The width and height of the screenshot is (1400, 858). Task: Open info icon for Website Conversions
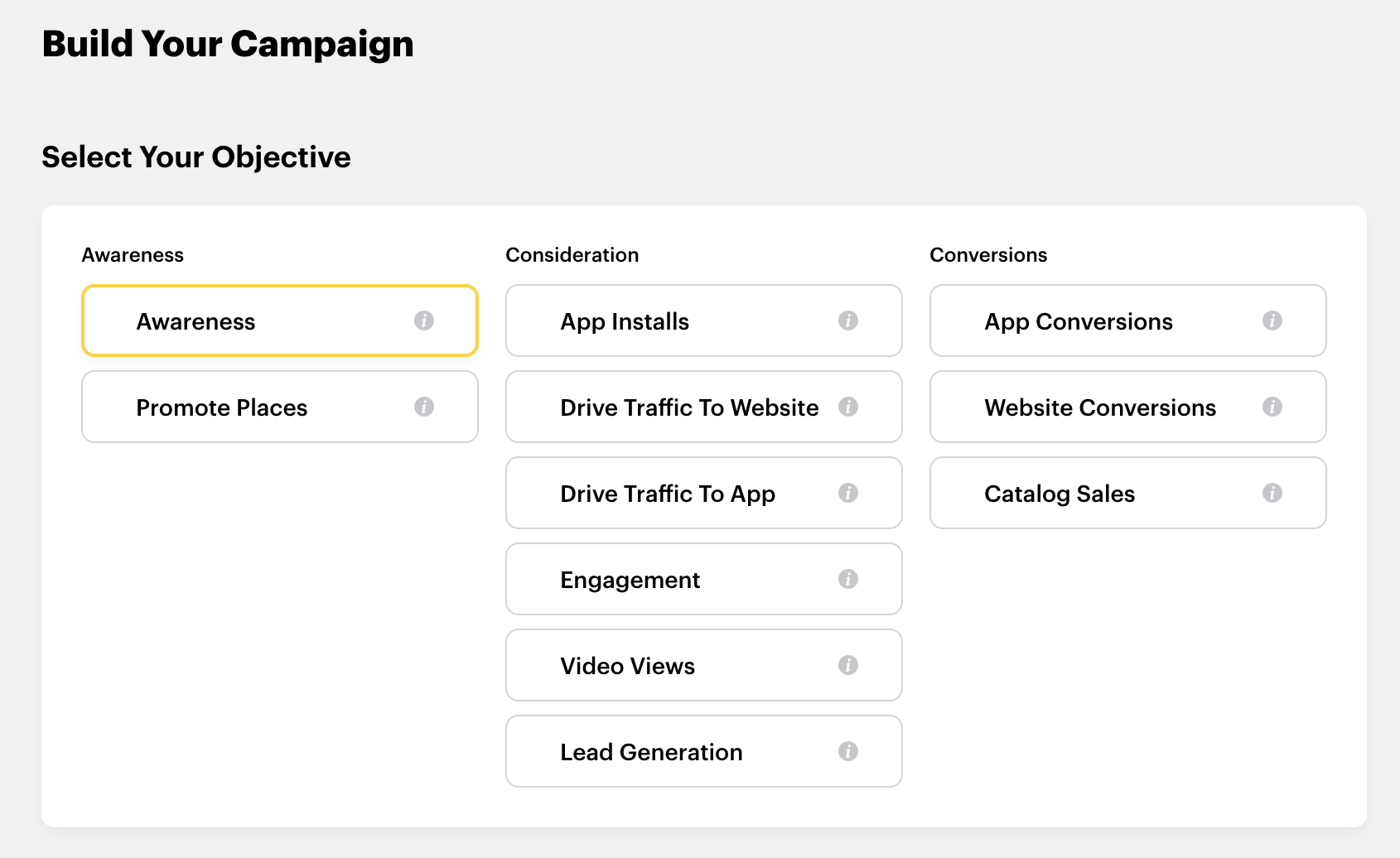1272,407
